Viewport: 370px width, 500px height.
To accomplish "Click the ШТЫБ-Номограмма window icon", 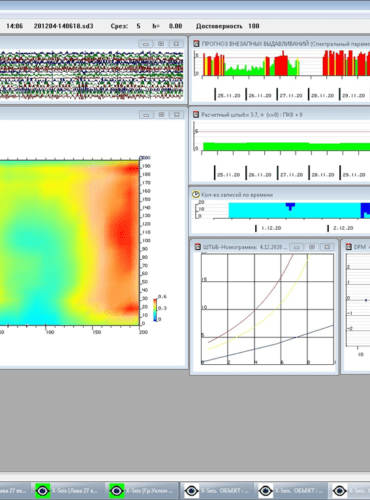I will pyautogui.click(x=198, y=247).
